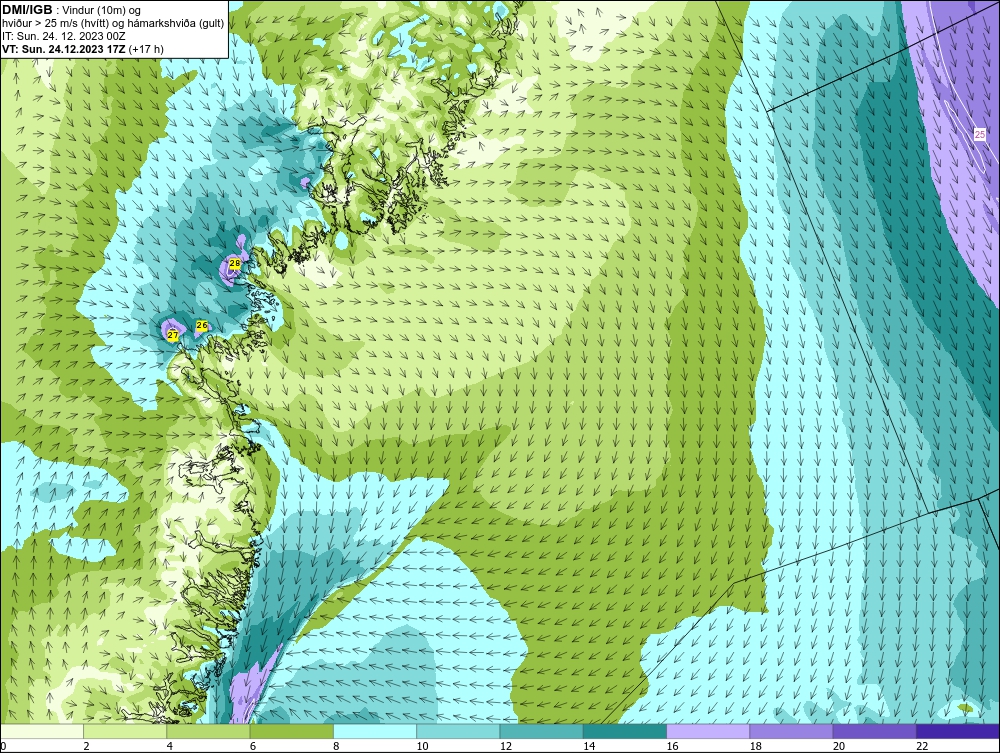This screenshot has width=1000, height=753.
Task: Click the legend scale value 10
Action: pos(422,747)
